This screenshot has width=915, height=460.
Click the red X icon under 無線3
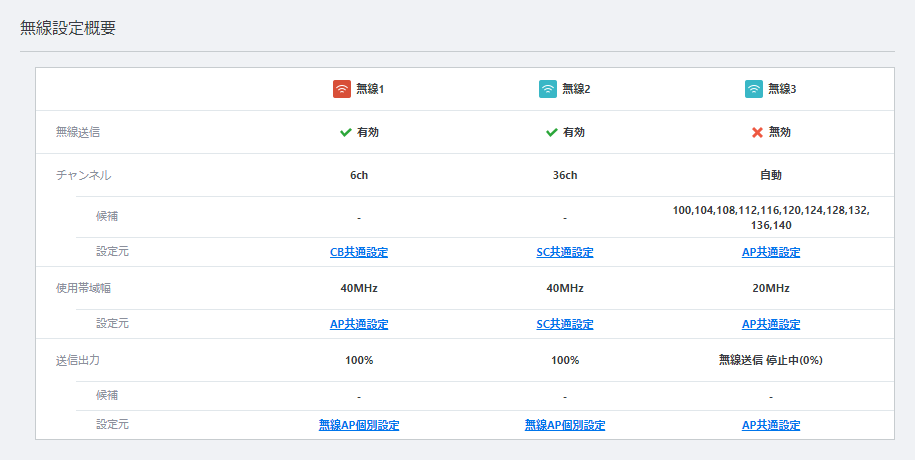coord(757,133)
